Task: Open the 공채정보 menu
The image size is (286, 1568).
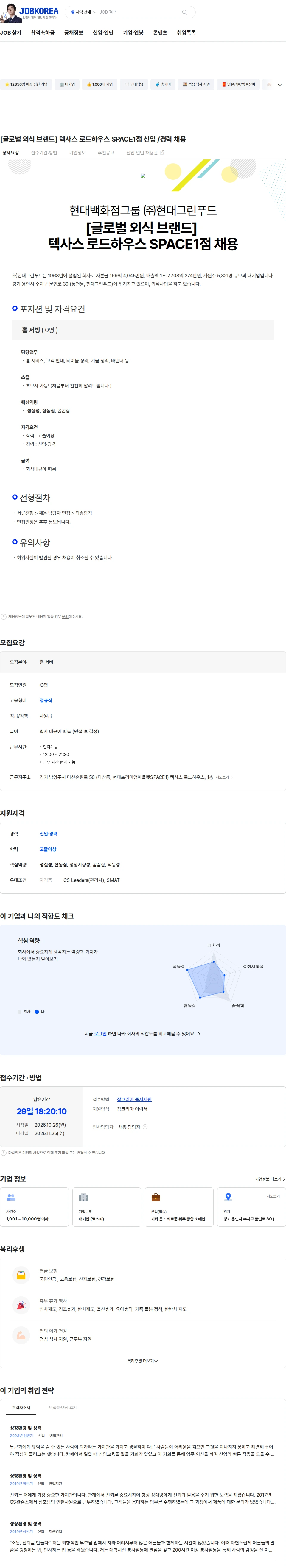Action: (74, 33)
